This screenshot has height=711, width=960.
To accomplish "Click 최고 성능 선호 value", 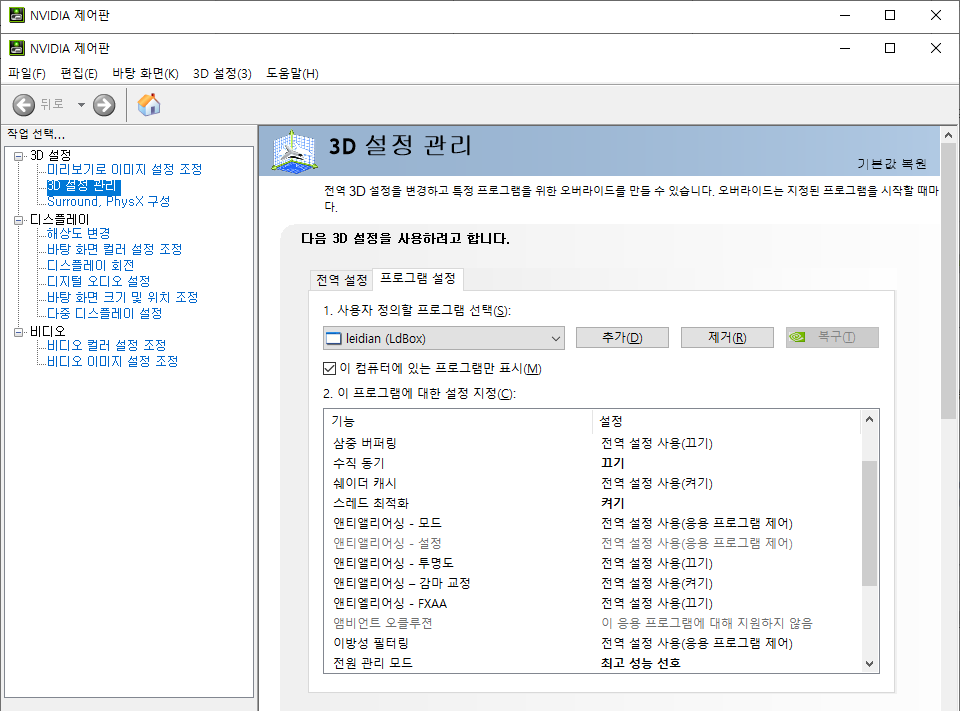I will tap(640, 663).
